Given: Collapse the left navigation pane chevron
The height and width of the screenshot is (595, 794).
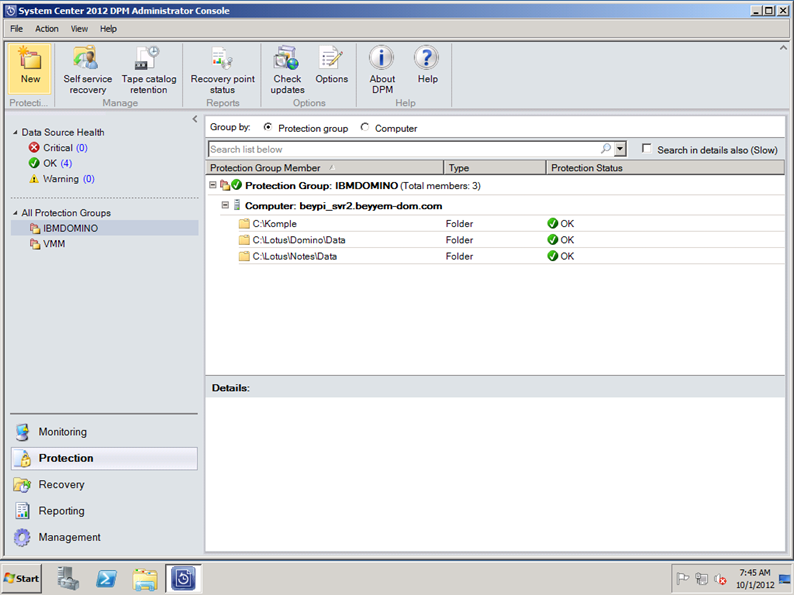Looking at the screenshot, I should click(x=195, y=119).
